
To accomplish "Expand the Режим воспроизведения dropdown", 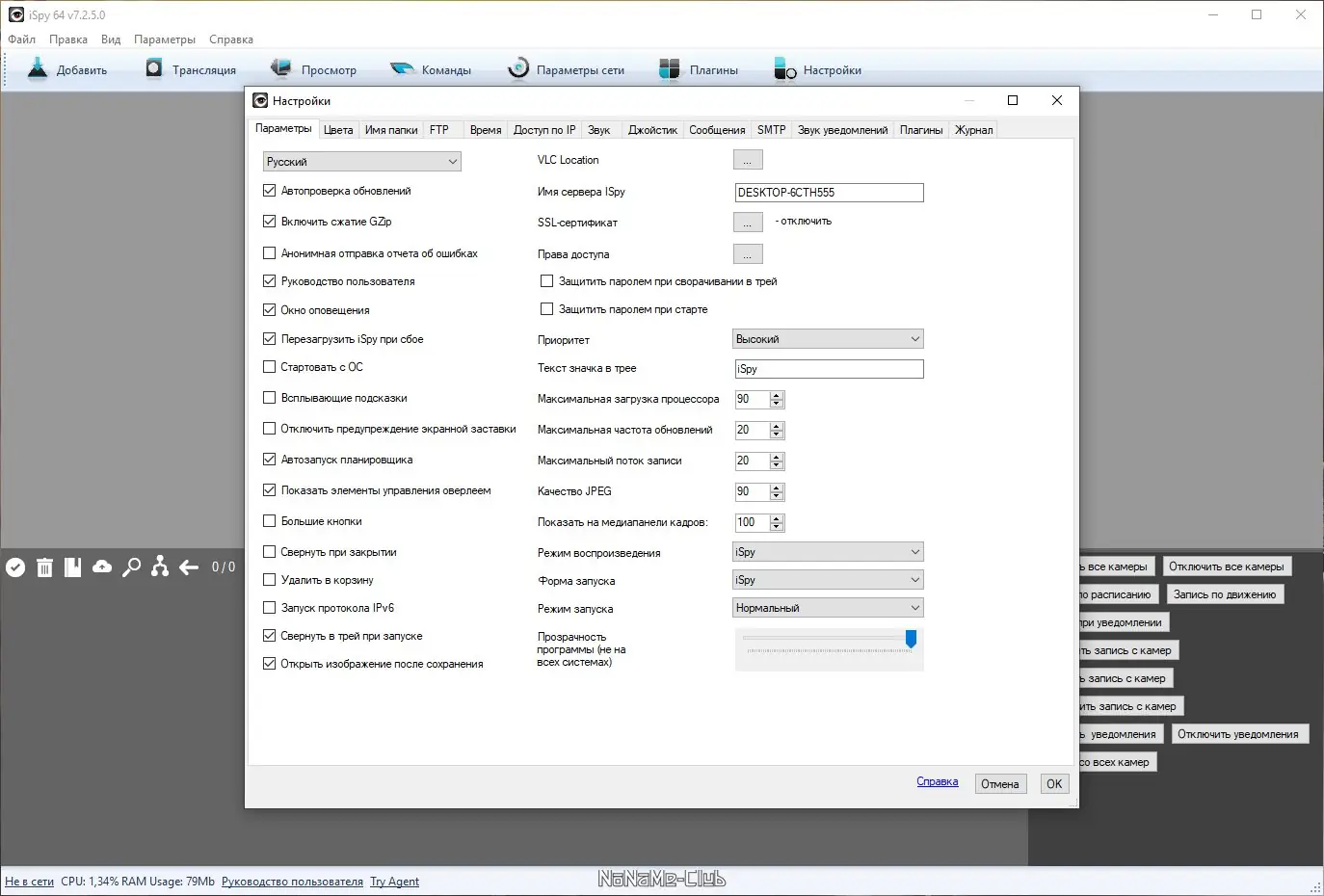I will [x=828, y=552].
